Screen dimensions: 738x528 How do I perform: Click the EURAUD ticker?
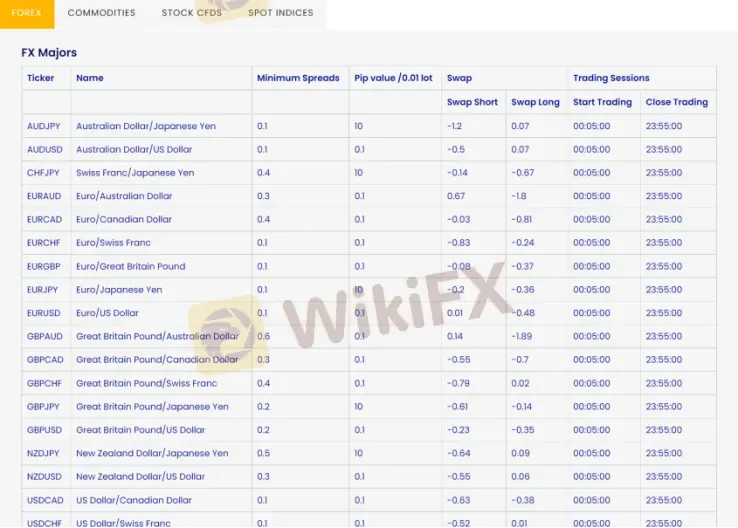tap(44, 196)
